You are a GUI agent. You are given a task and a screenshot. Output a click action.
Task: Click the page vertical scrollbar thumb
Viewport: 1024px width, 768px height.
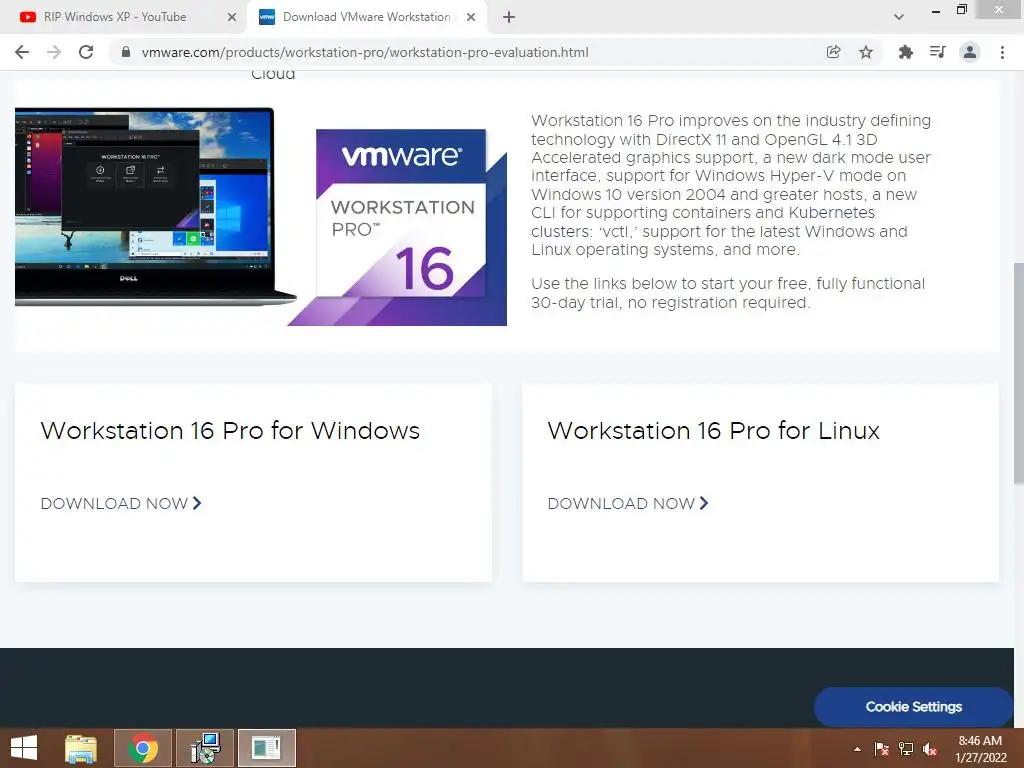click(1018, 372)
